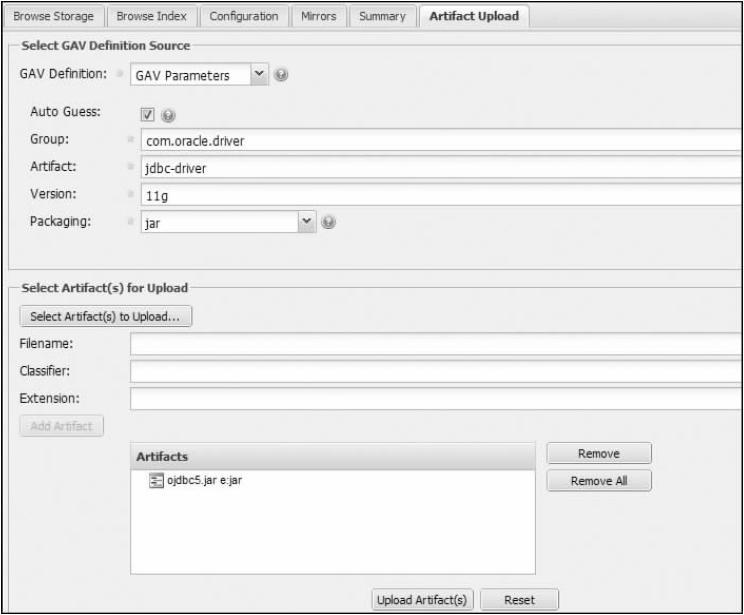This screenshot has width=744, height=615.
Task: Click the Classifier text field
Action: click(436, 371)
